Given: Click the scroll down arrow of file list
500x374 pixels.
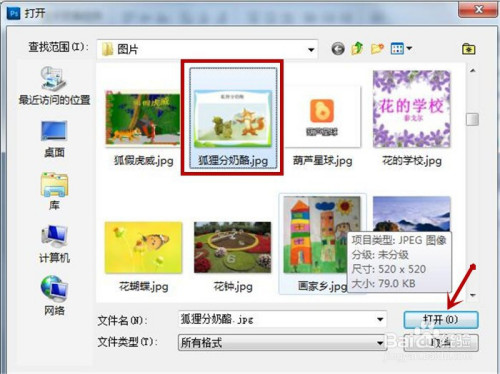Looking at the screenshot, I should pyautogui.click(x=472, y=295).
